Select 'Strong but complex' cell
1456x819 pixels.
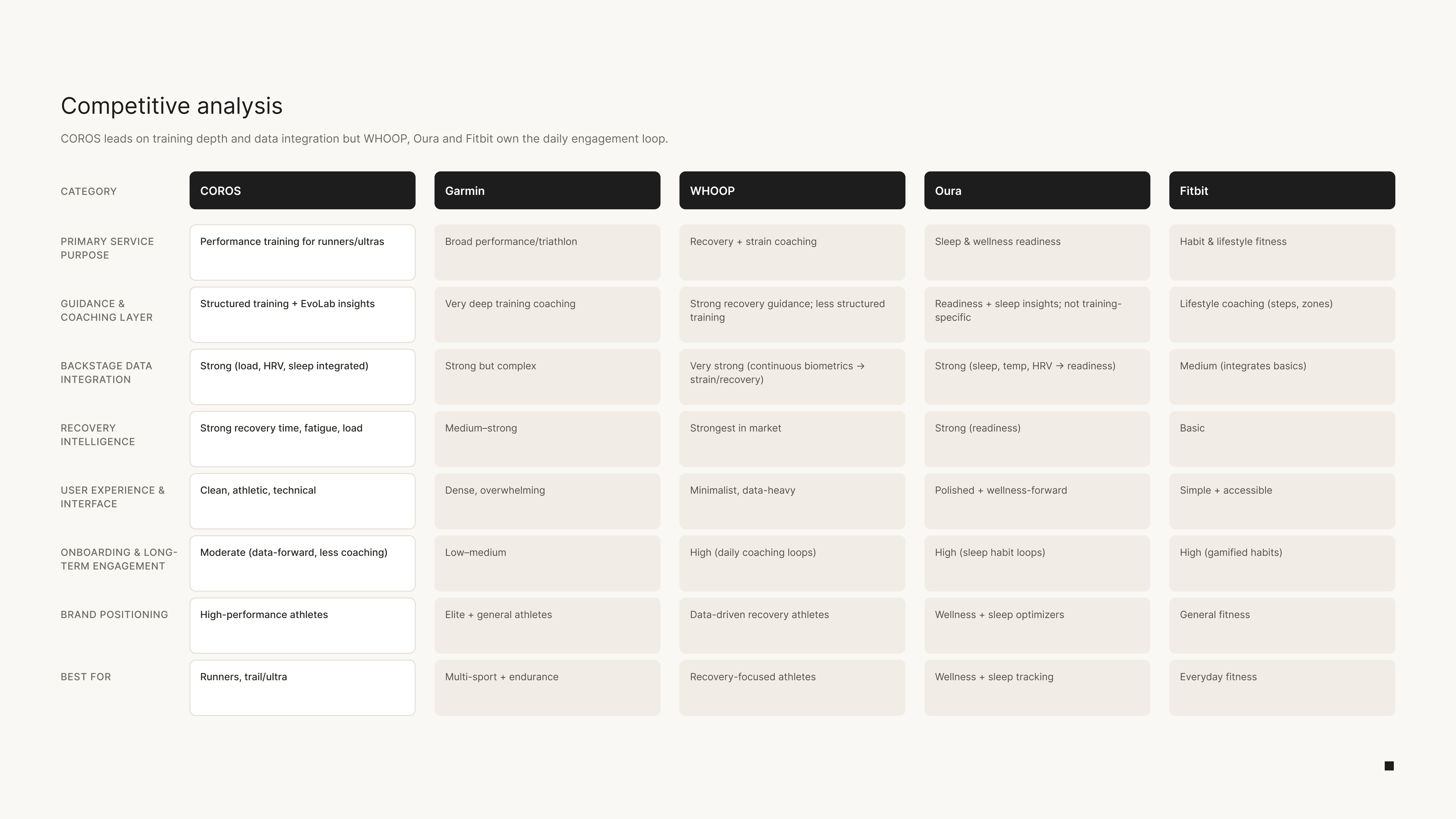point(547,377)
